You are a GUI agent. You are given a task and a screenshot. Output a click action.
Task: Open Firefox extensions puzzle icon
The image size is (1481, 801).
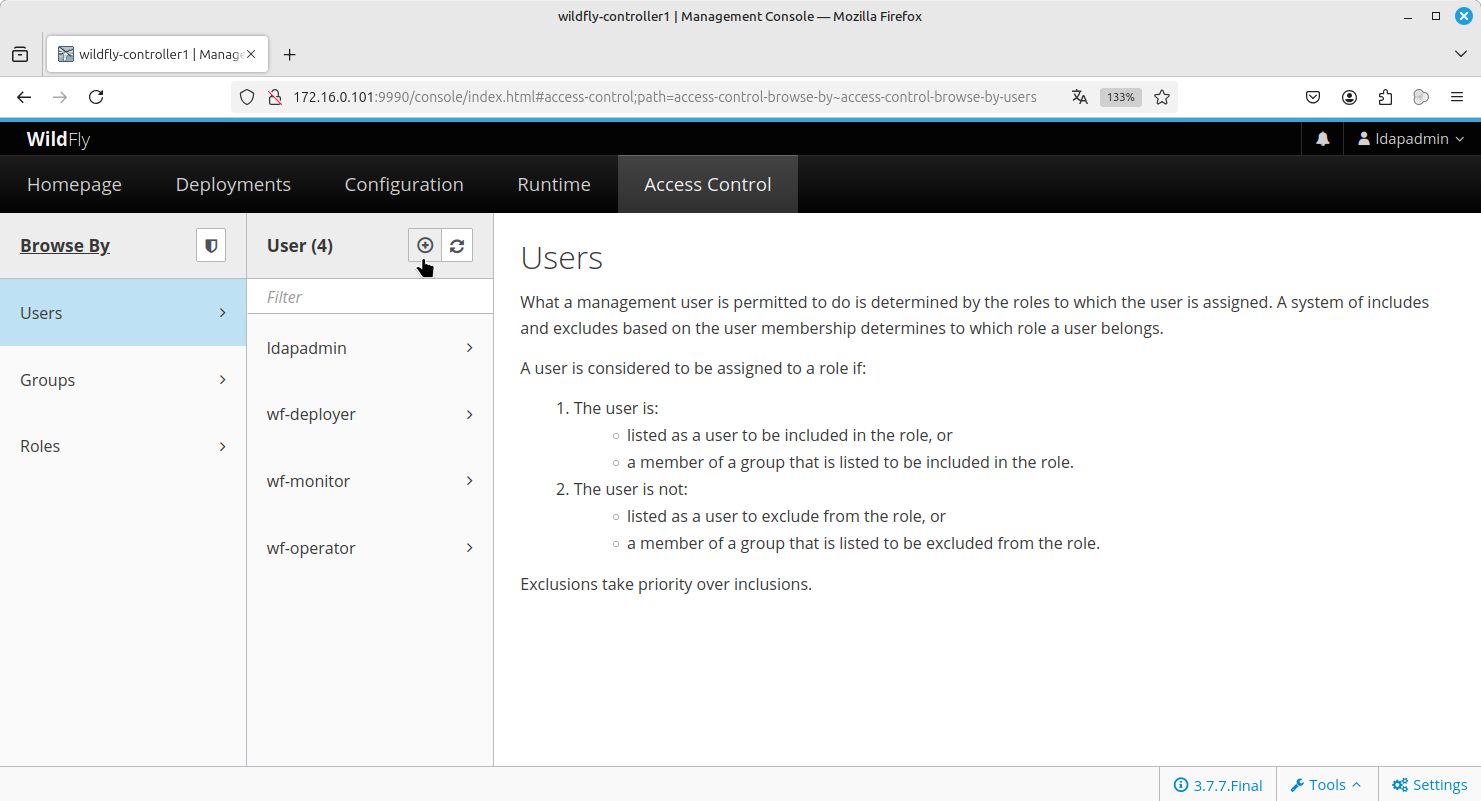click(x=1385, y=97)
